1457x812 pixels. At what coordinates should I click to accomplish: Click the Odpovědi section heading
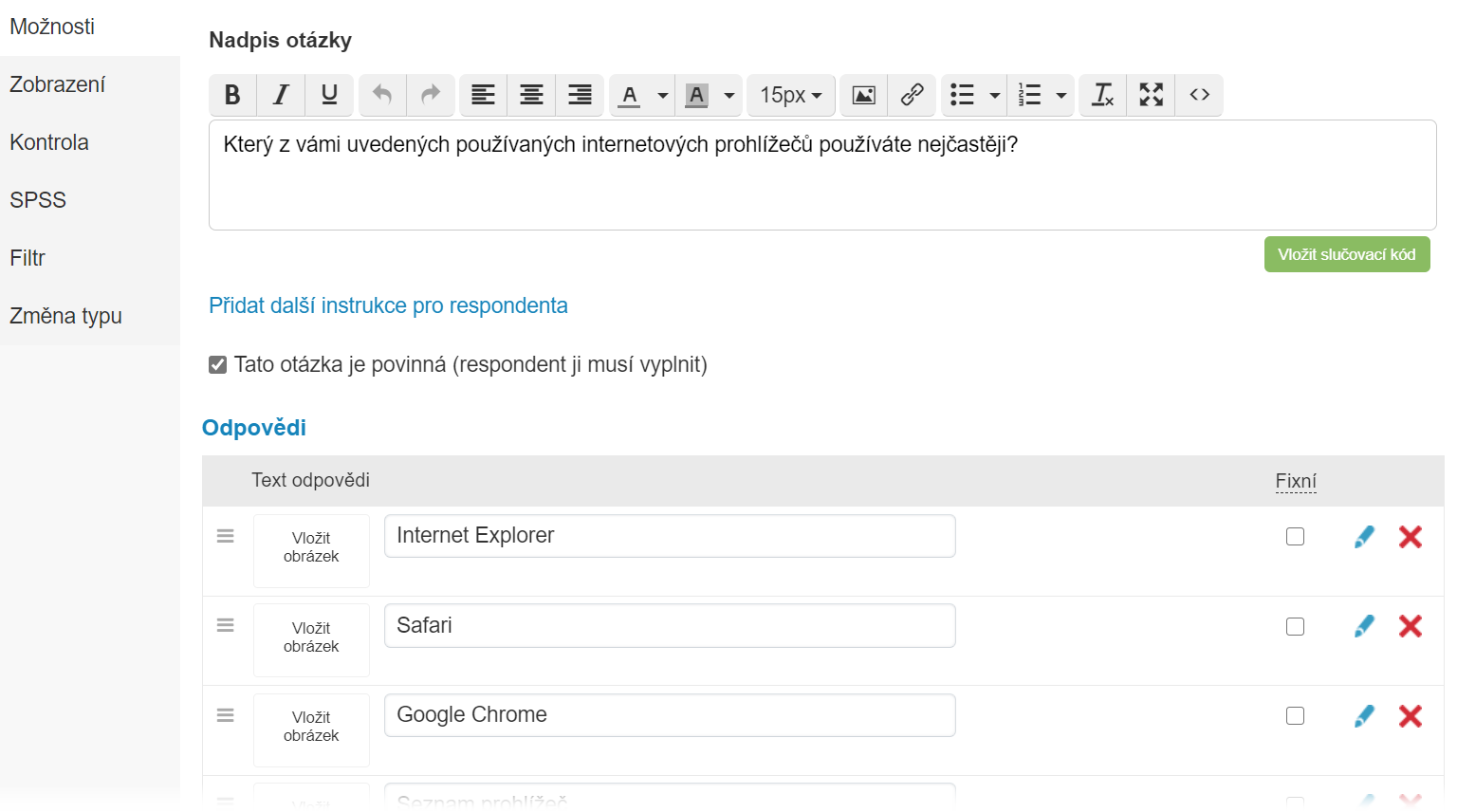(x=254, y=428)
